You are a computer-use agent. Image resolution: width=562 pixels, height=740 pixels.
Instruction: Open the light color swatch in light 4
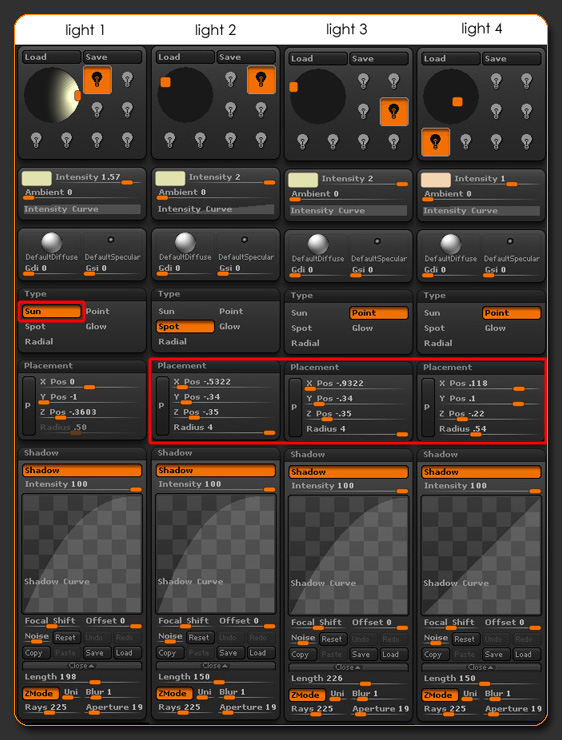[x=436, y=180]
